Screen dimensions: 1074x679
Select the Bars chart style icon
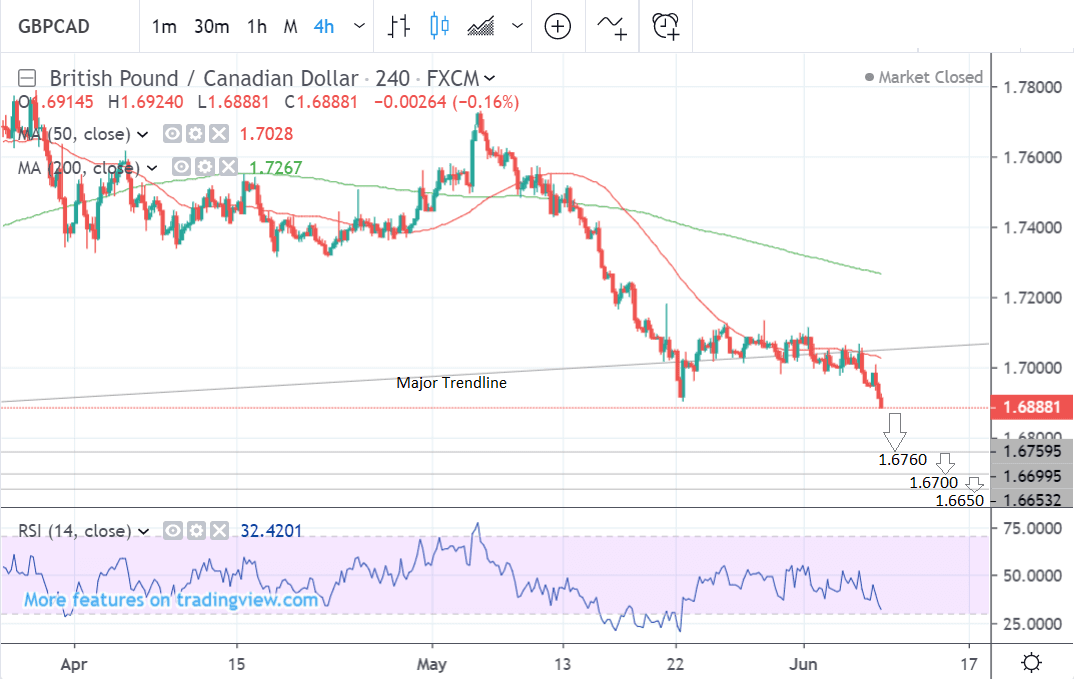click(x=400, y=26)
